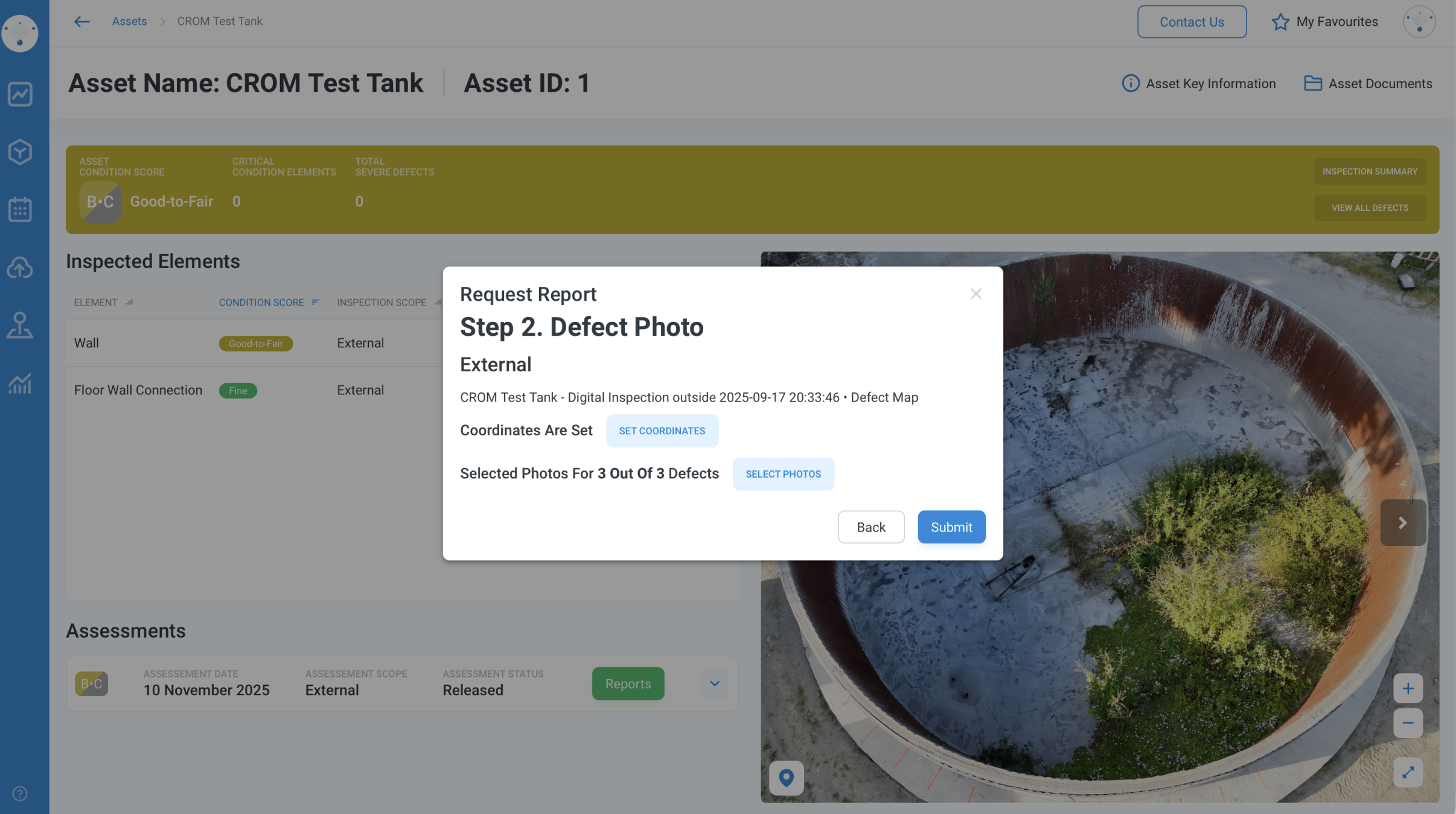This screenshot has height=814, width=1456.
Task: Close the Request Report dialog
Action: point(975,294)
